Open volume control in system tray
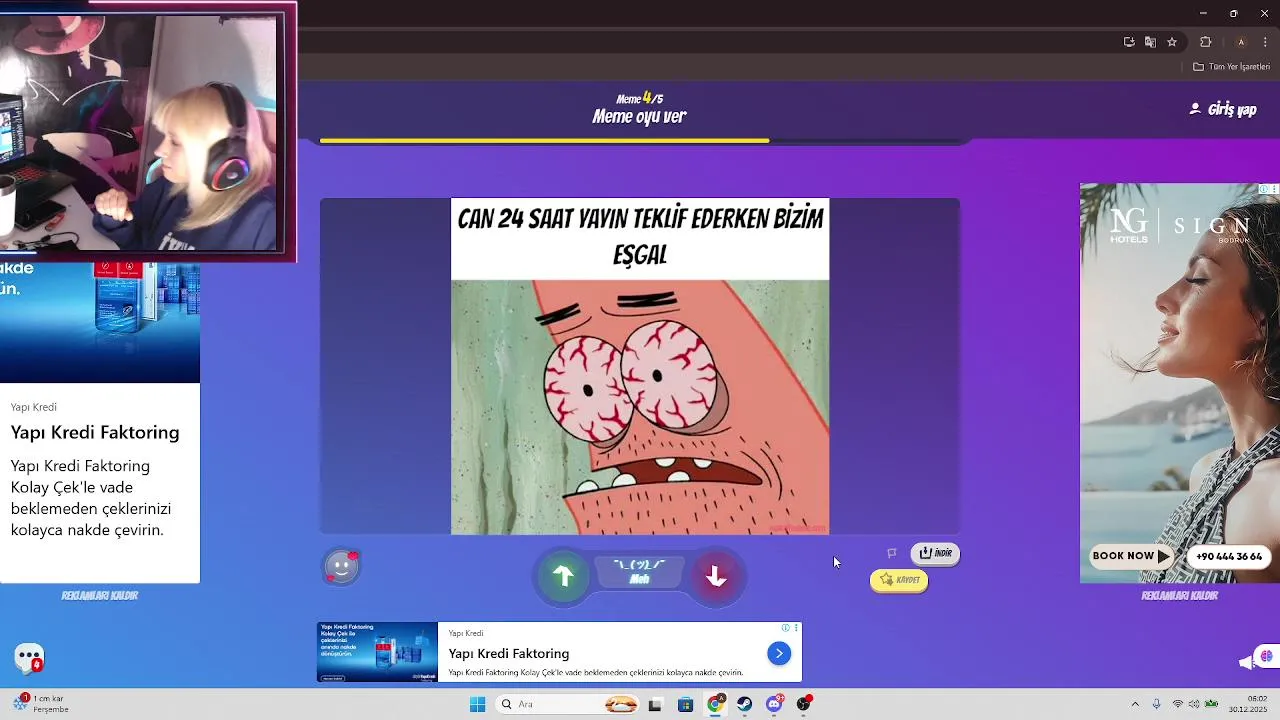This screenshot has width=1280, height=720. tap(1194, 704)
